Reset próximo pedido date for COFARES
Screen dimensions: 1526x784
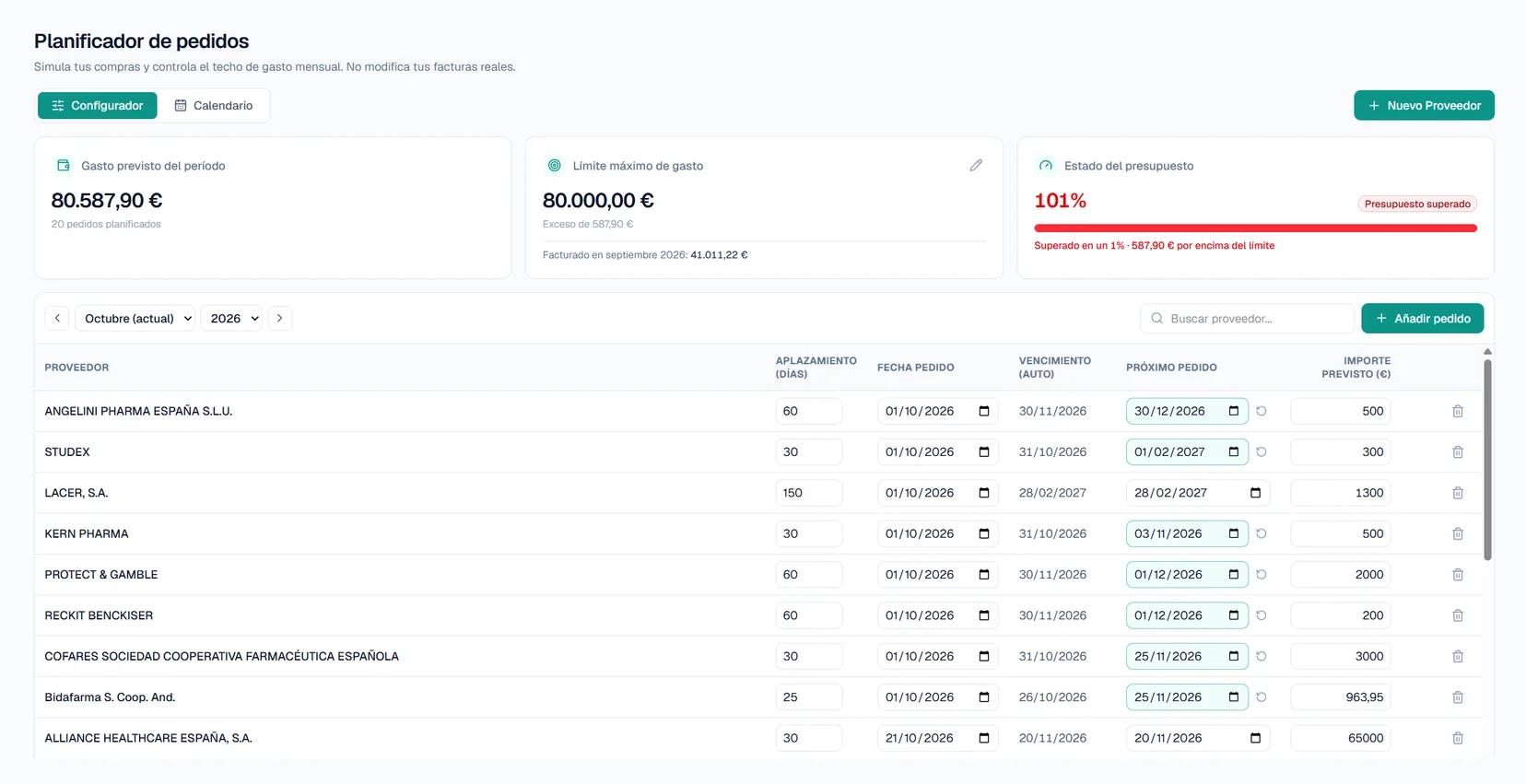pos(1262,657)
